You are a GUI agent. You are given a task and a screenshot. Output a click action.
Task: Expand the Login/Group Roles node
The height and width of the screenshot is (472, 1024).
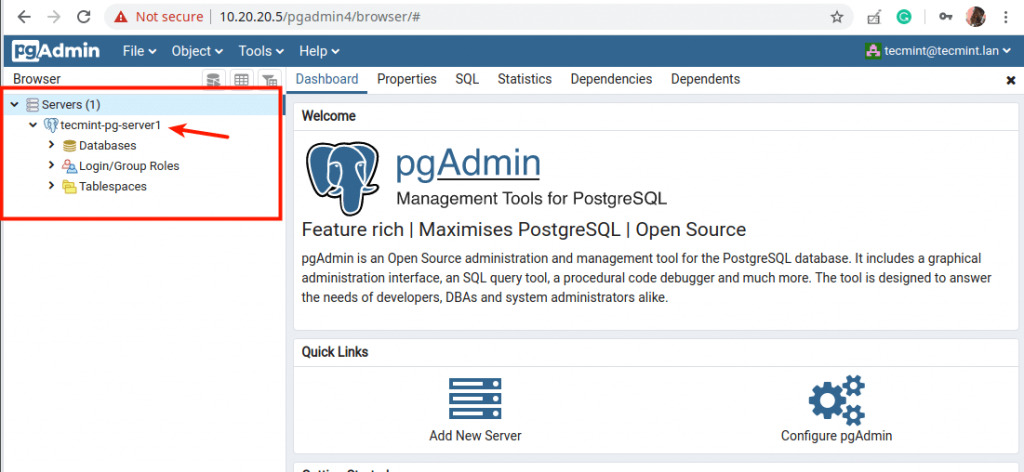[52, 165]
